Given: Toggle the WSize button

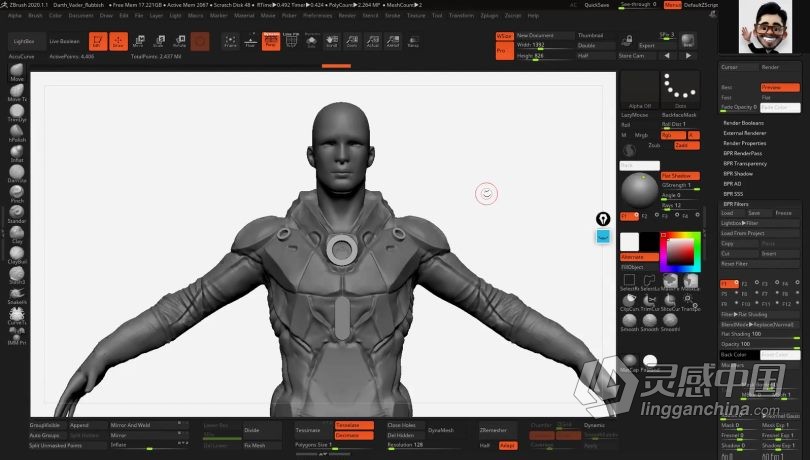Looking at the screenshot, I should coord(504,36).
